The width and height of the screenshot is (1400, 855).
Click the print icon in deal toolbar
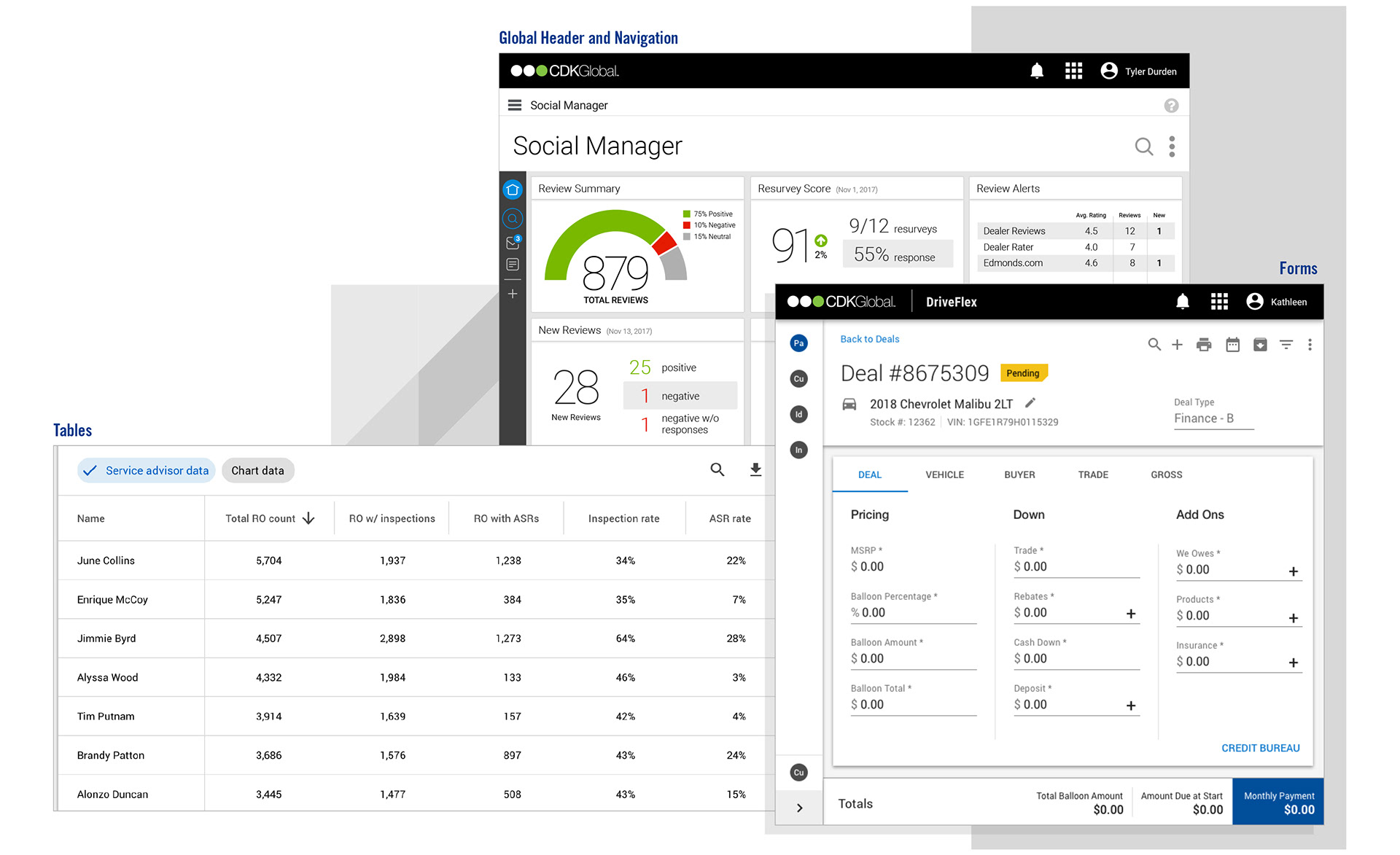(x=1203, y=345)
